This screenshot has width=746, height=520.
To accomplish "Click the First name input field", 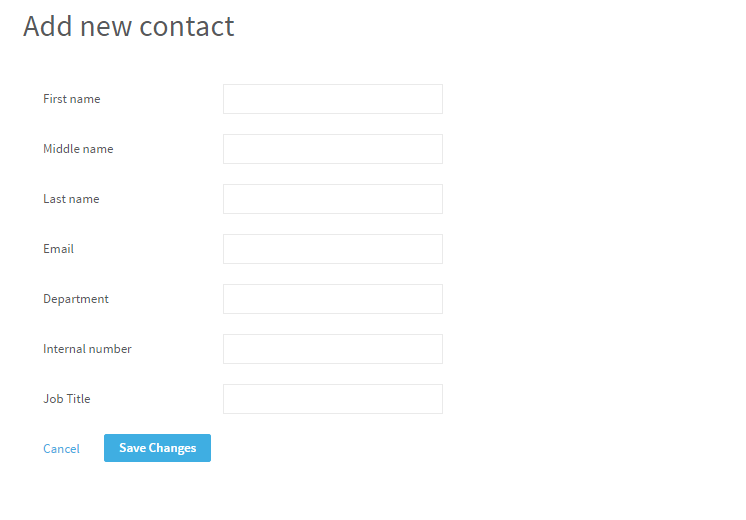I will (332, 99).
